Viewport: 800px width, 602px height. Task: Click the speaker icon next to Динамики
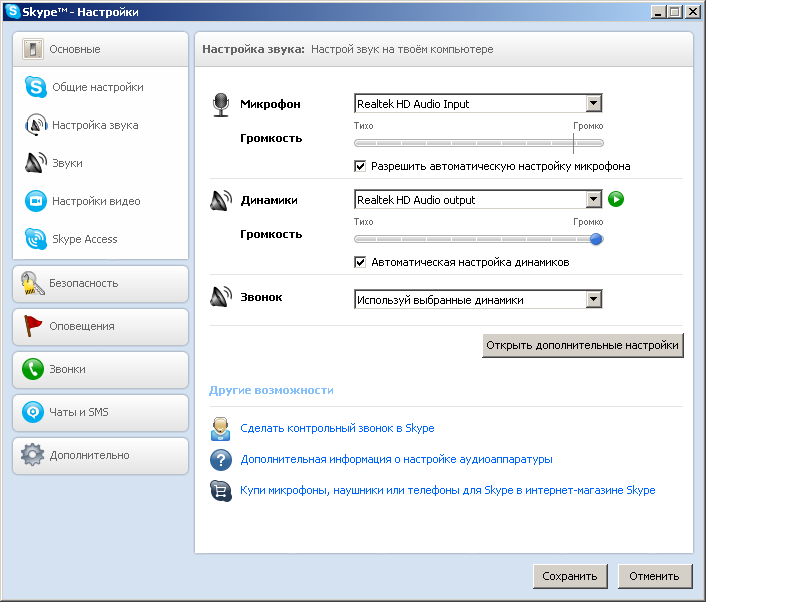click(221, 200)
